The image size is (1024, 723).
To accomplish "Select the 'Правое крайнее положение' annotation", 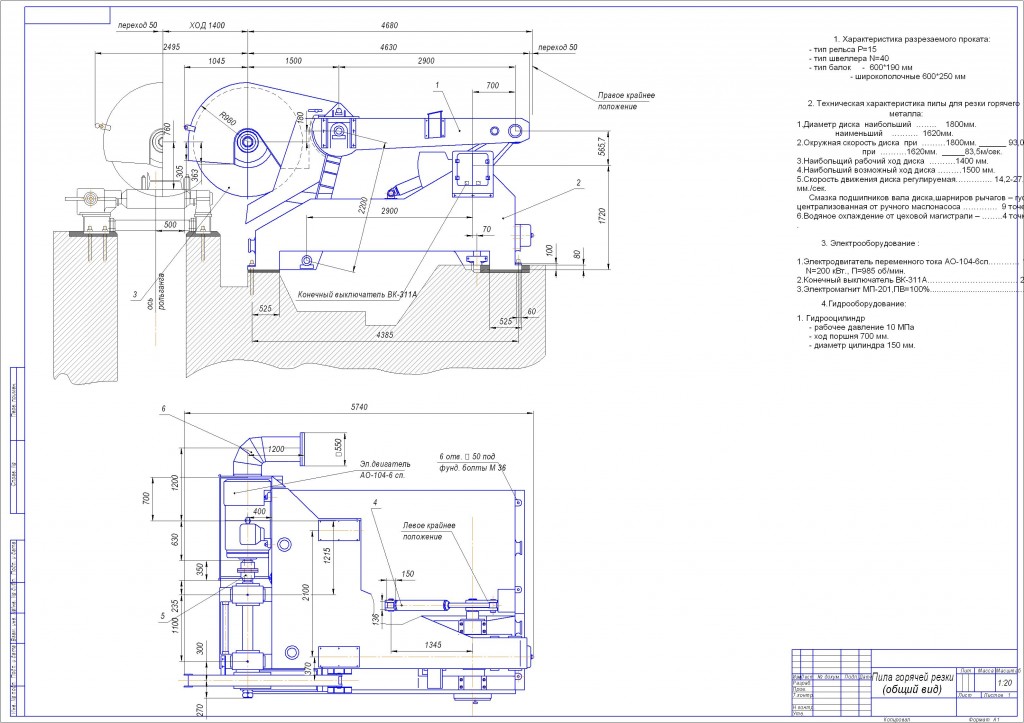I will pyautogui.click(x=626, y=101).
